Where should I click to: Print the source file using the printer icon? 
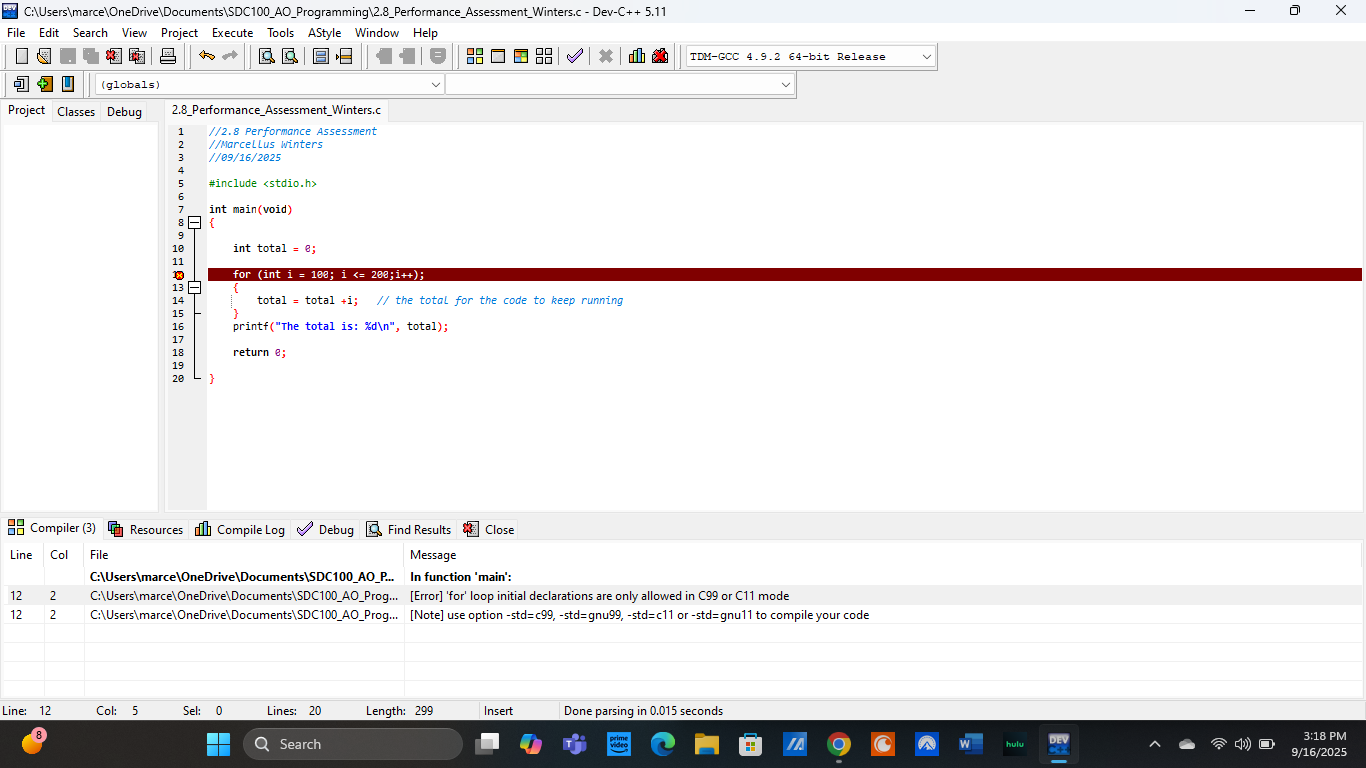(168, 56)
